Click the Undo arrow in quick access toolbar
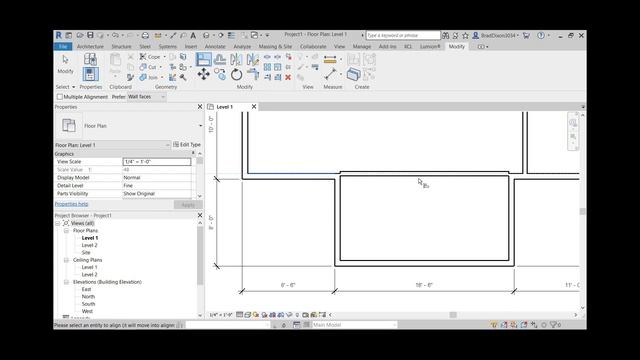This screenshot has width=640, height=360. [116, 36]
